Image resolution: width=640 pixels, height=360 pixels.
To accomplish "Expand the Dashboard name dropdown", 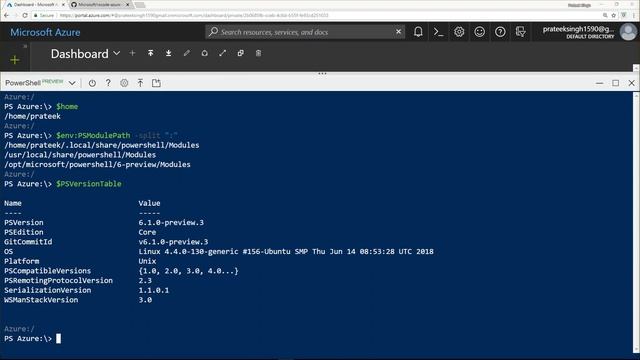I will coord(117,53).
